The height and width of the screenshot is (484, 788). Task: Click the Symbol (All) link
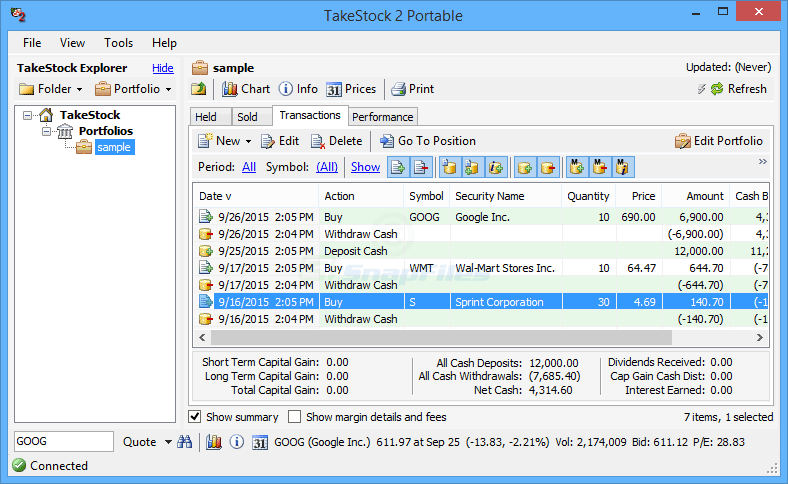coord(327,167)
